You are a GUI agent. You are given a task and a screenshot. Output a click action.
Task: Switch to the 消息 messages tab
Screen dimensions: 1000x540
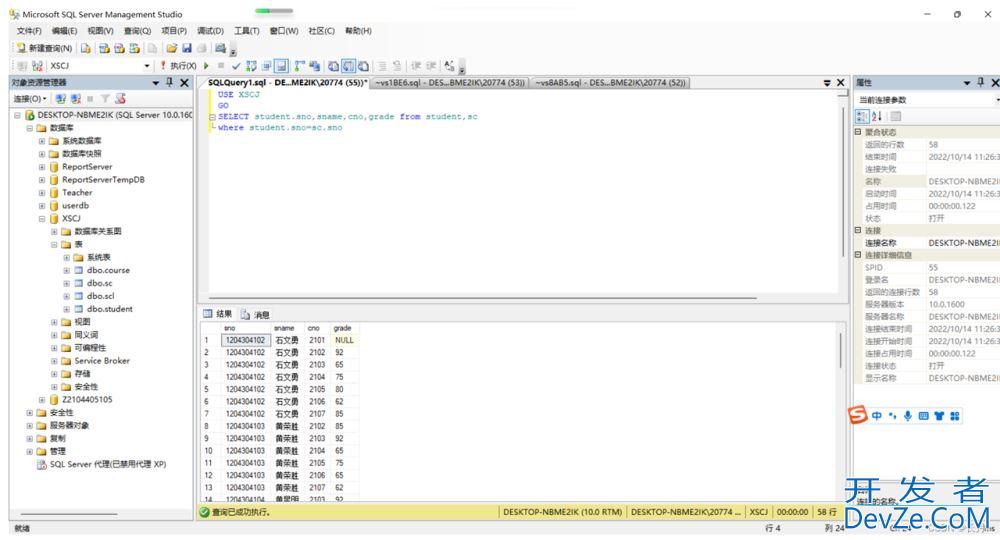click(255, 314)
